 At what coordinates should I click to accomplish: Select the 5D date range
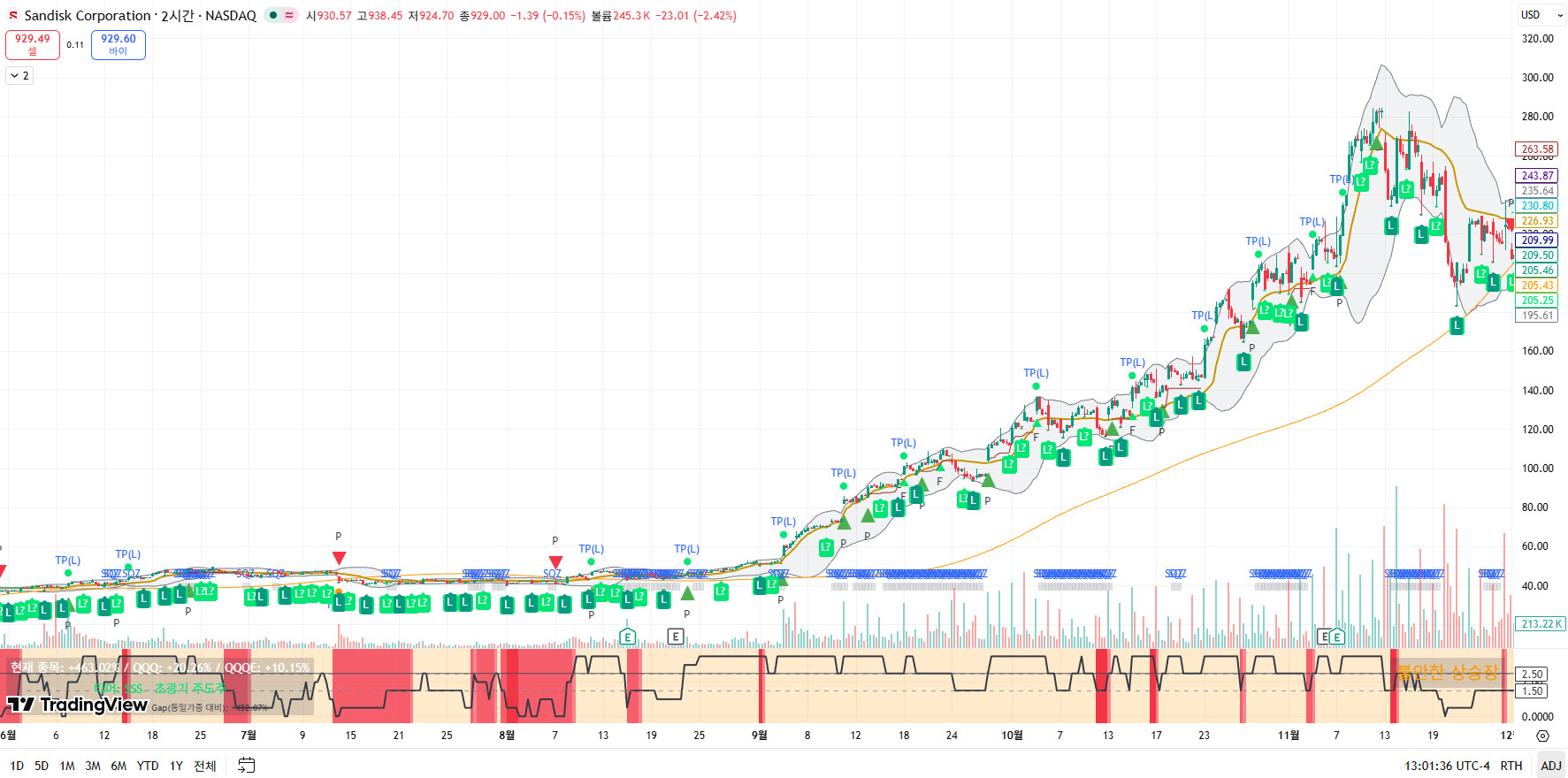click(42, 766)
